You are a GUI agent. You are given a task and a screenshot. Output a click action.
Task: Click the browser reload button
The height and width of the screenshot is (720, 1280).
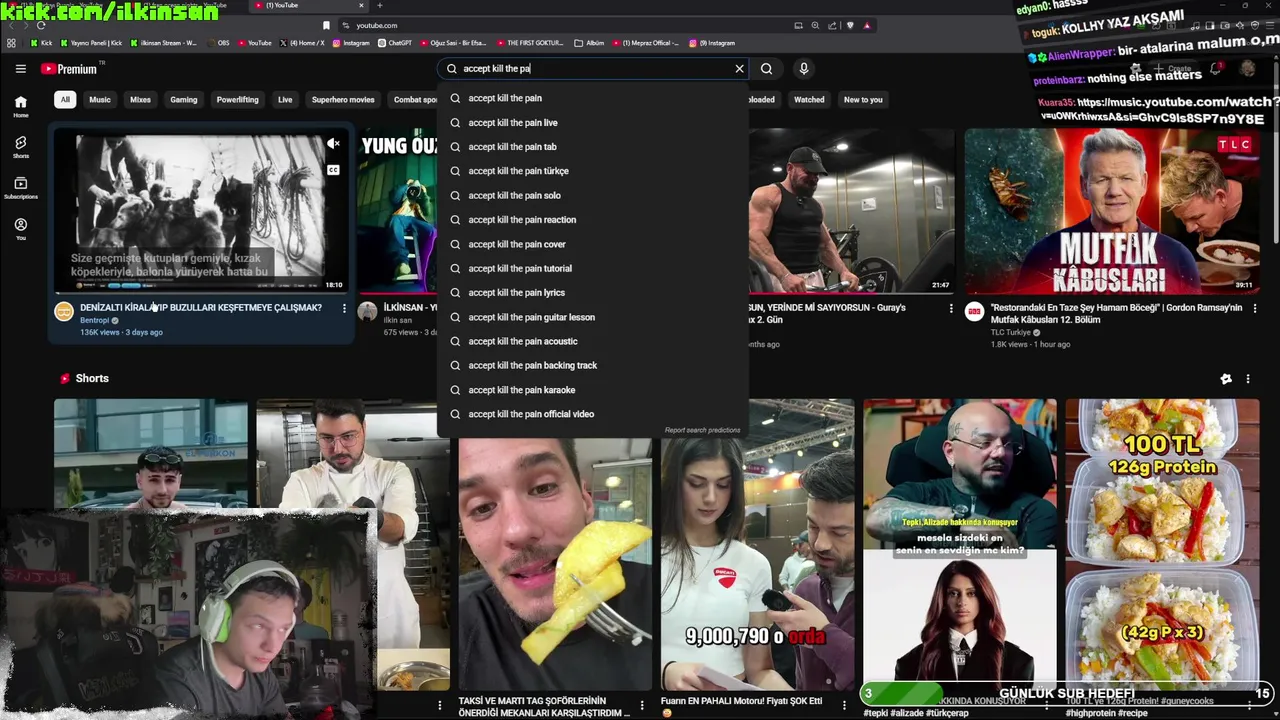click(x=40, y=25)
